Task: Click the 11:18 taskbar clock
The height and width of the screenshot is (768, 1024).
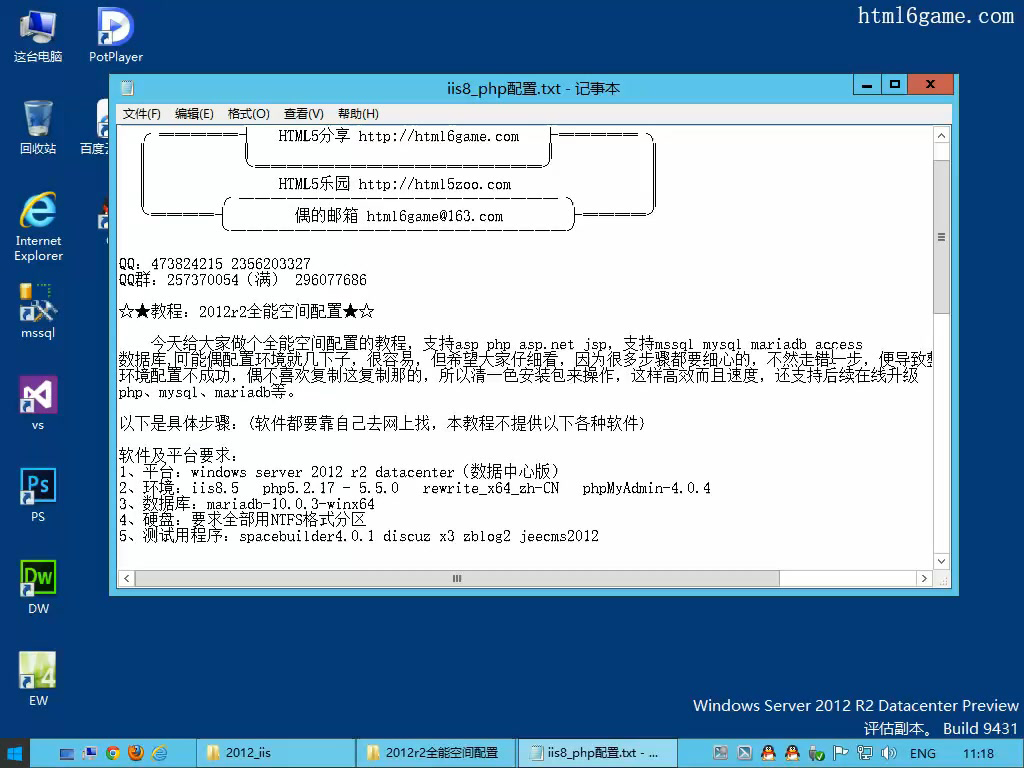Action: point(978,754)
